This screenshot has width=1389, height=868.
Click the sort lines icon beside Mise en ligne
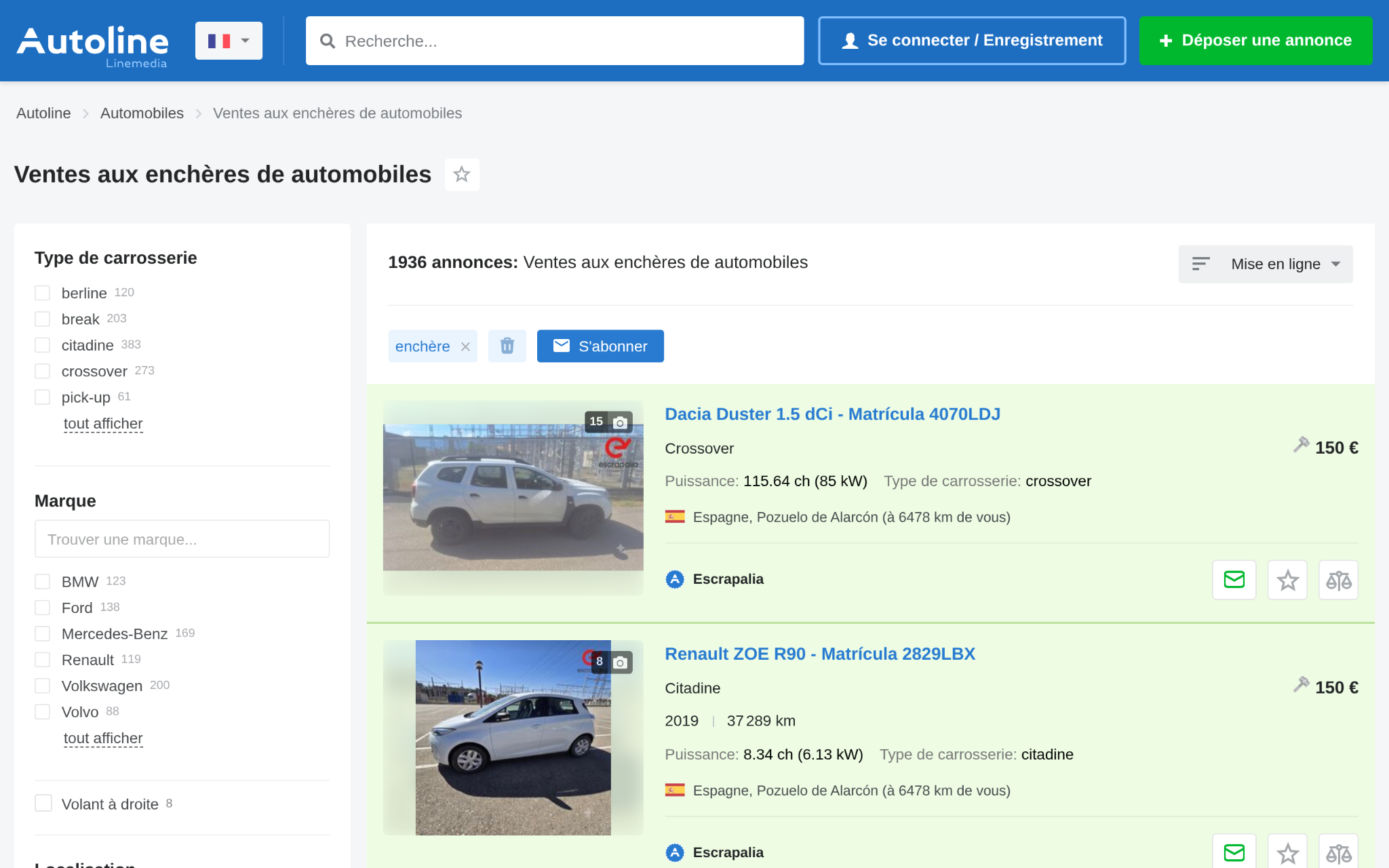click(1201, 264)
